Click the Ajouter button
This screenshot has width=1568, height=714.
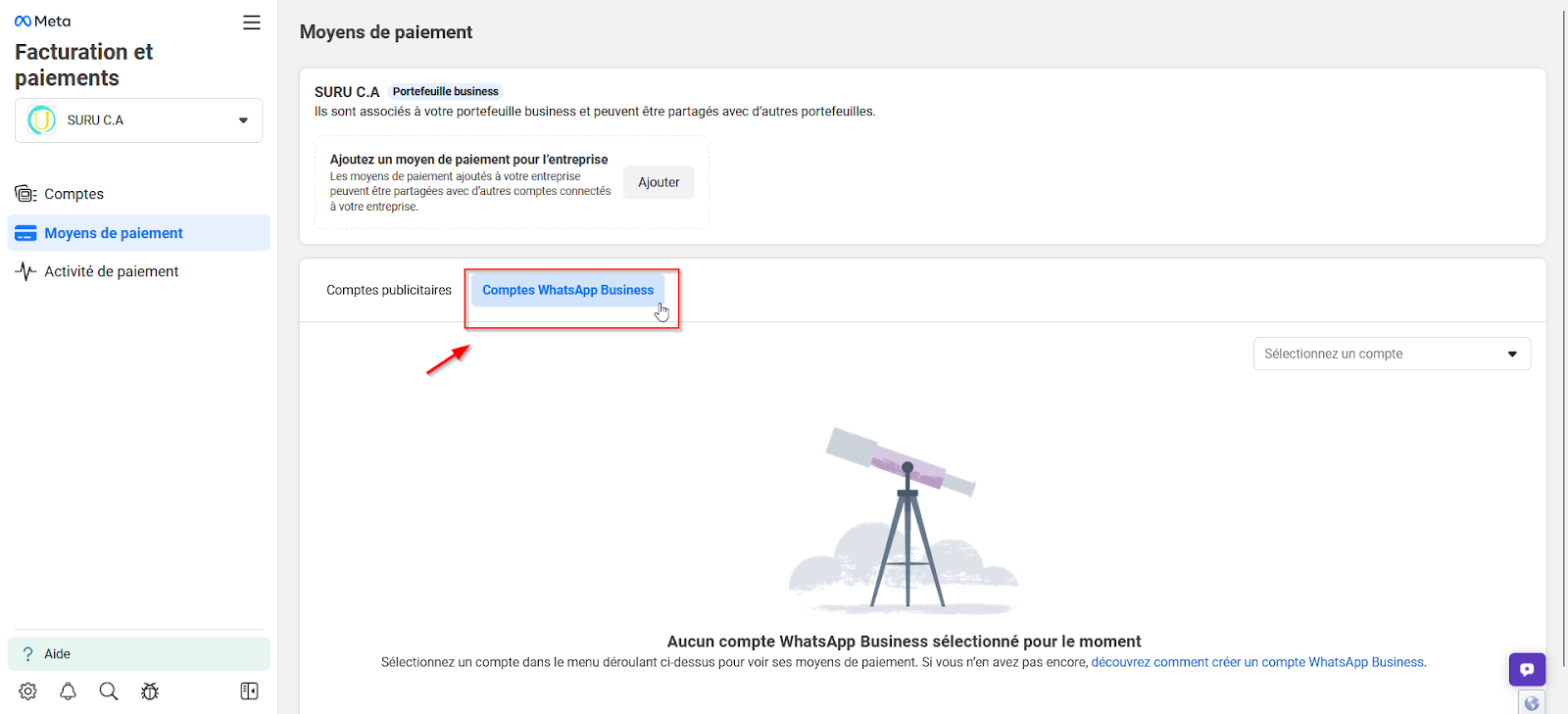pyautogui.click(x=659, y=182)
